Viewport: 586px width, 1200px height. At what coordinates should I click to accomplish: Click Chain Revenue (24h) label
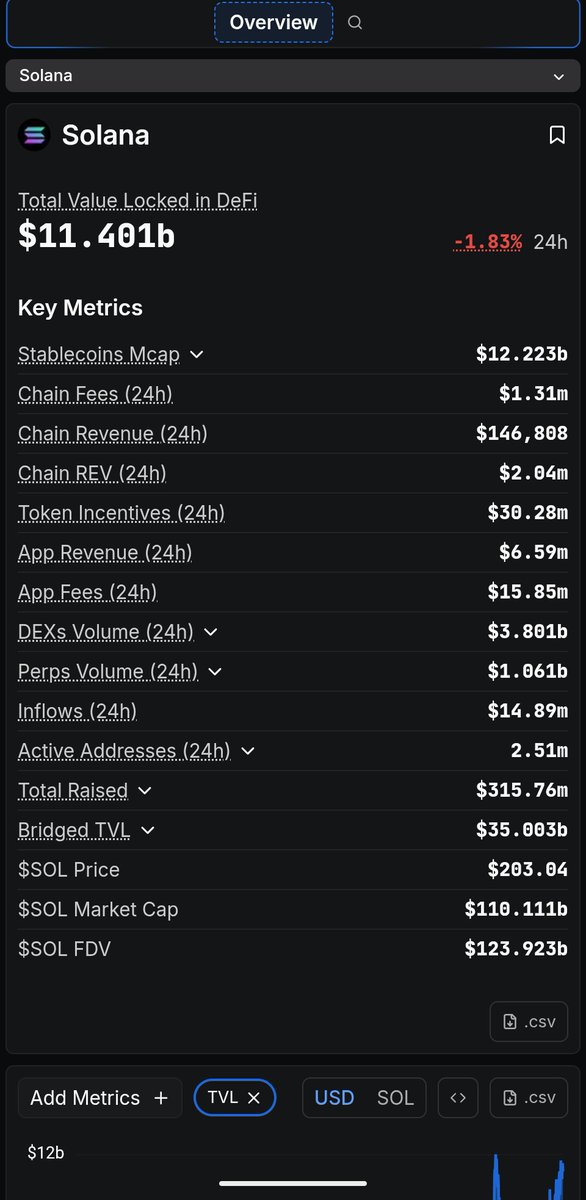pos(113,434)
